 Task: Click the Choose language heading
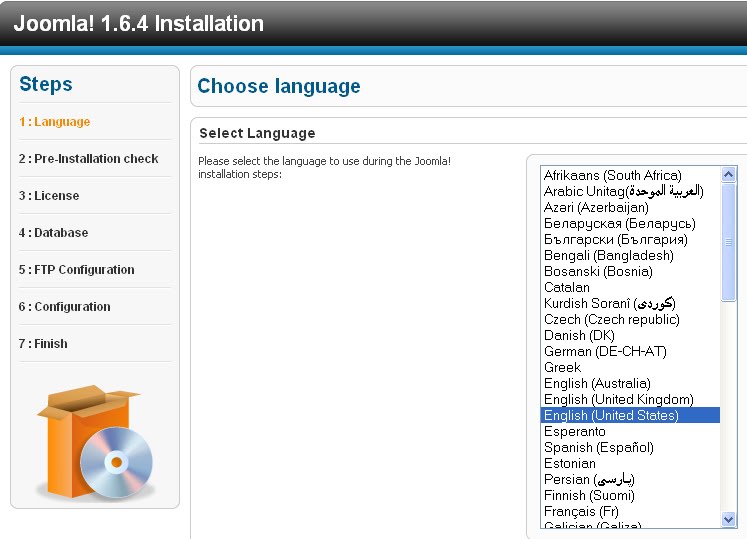279,86
